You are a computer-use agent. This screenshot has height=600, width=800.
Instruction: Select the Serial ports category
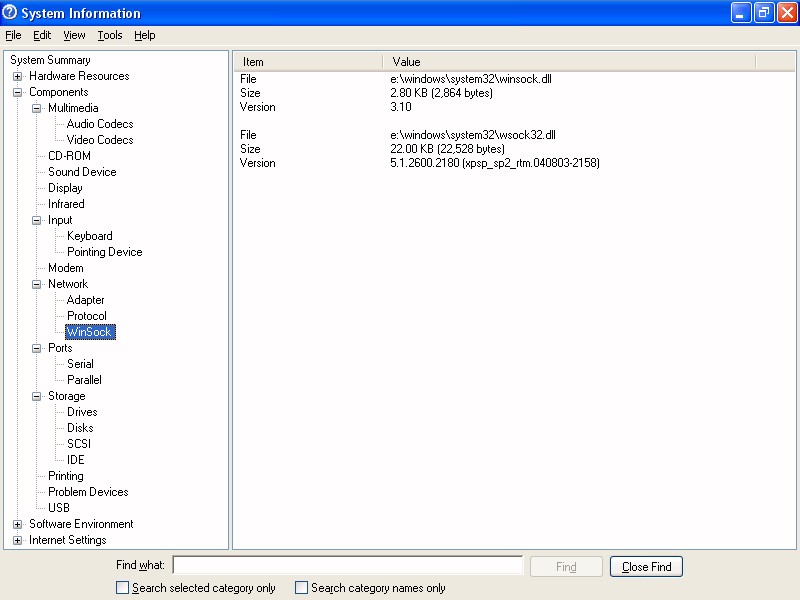[81, 364]
